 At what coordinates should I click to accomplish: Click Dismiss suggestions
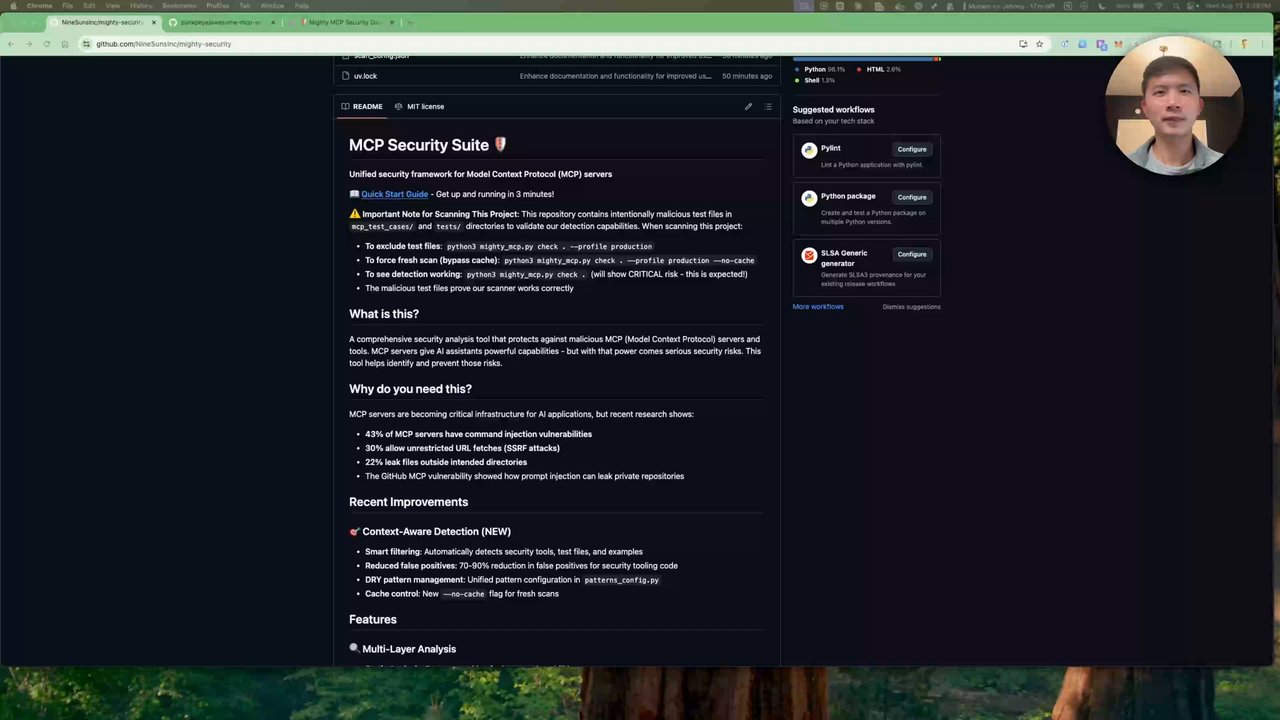pyautogui.click(x=911, y=307)
